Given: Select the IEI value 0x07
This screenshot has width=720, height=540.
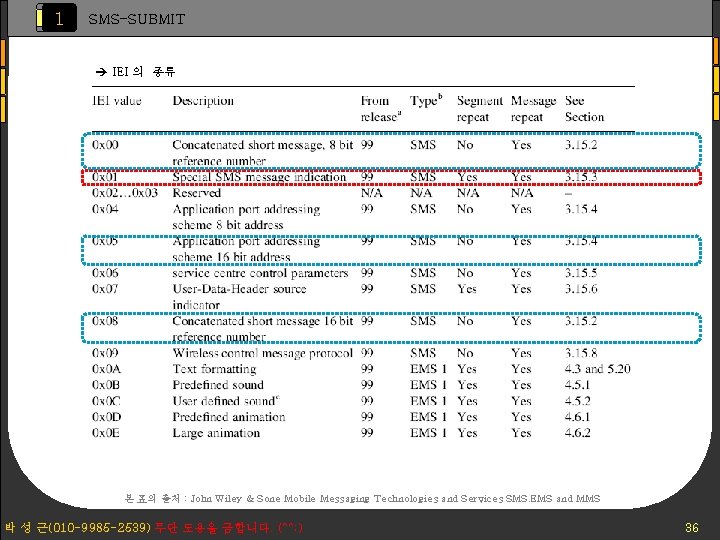Looking at the screenshot, I should pyautogui.click(x=105, y=289).
